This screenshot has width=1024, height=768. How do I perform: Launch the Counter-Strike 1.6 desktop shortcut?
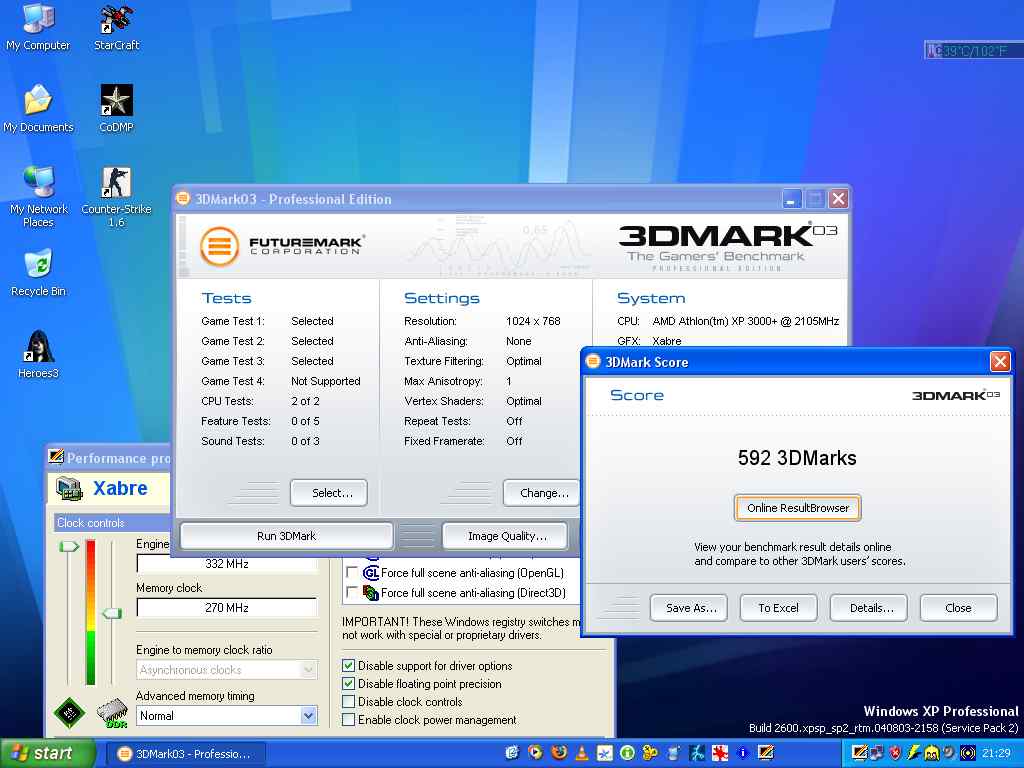click(116, 196)
